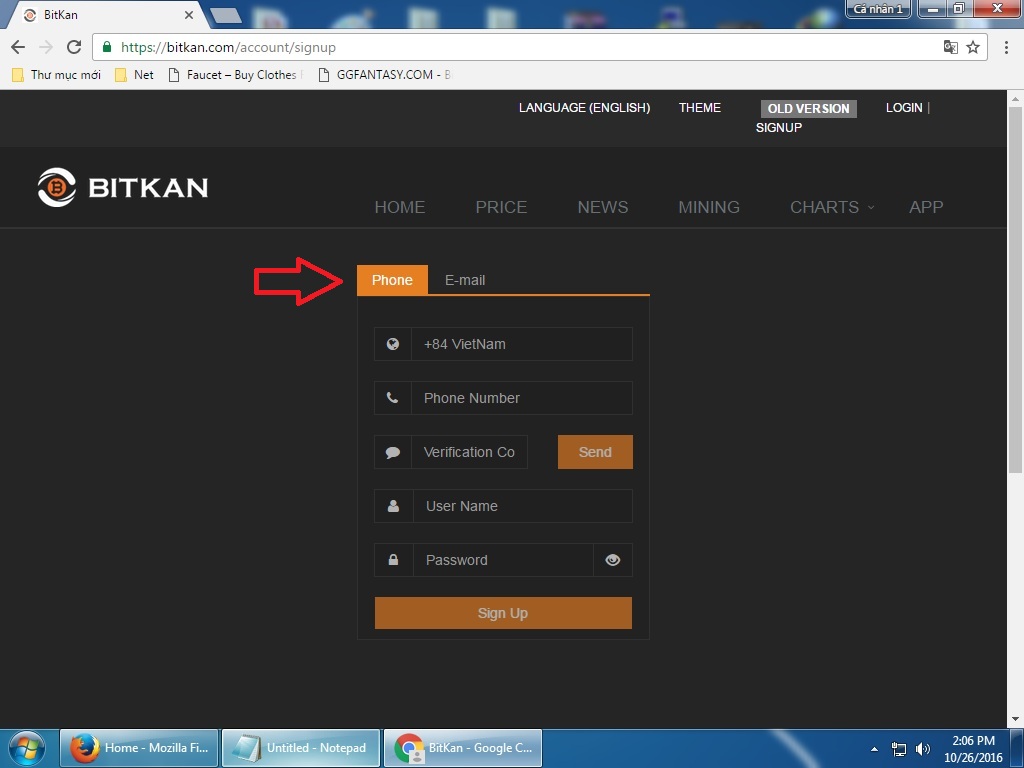
Task: Click the Cá nhân 1 profile button
Action: 878,9
